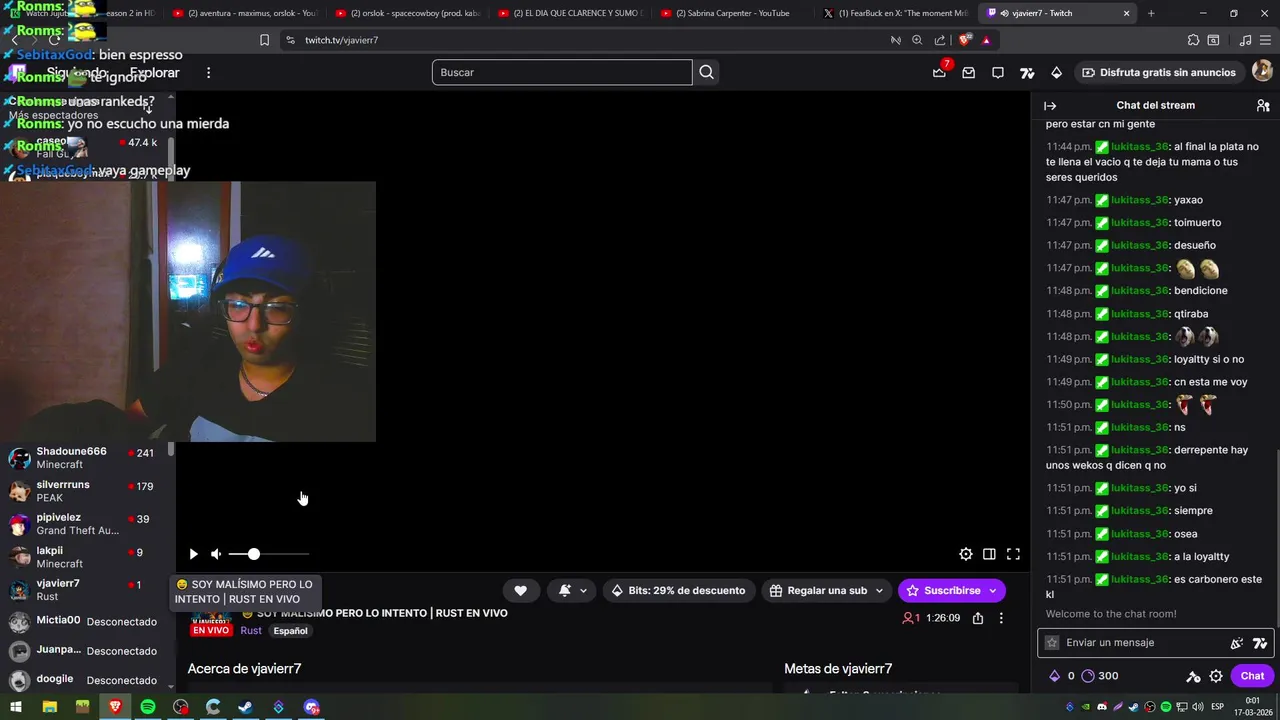Open offline doogile channel in the sidebar
Screen dimensions: 1280x720
88,679
